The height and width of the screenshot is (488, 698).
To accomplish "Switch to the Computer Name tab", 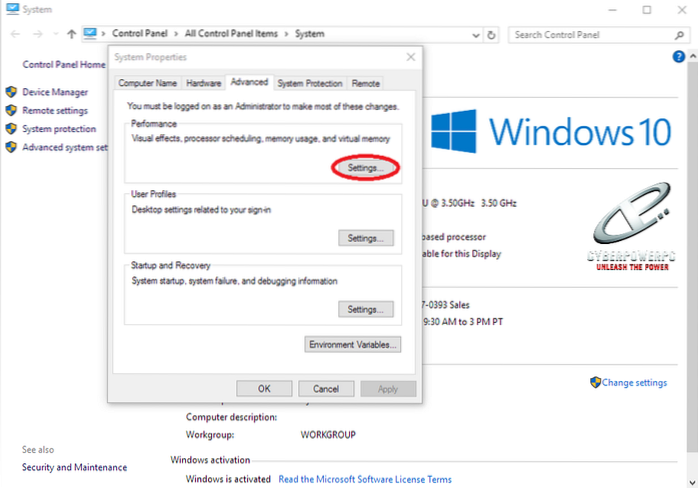I will click(147, 83).
